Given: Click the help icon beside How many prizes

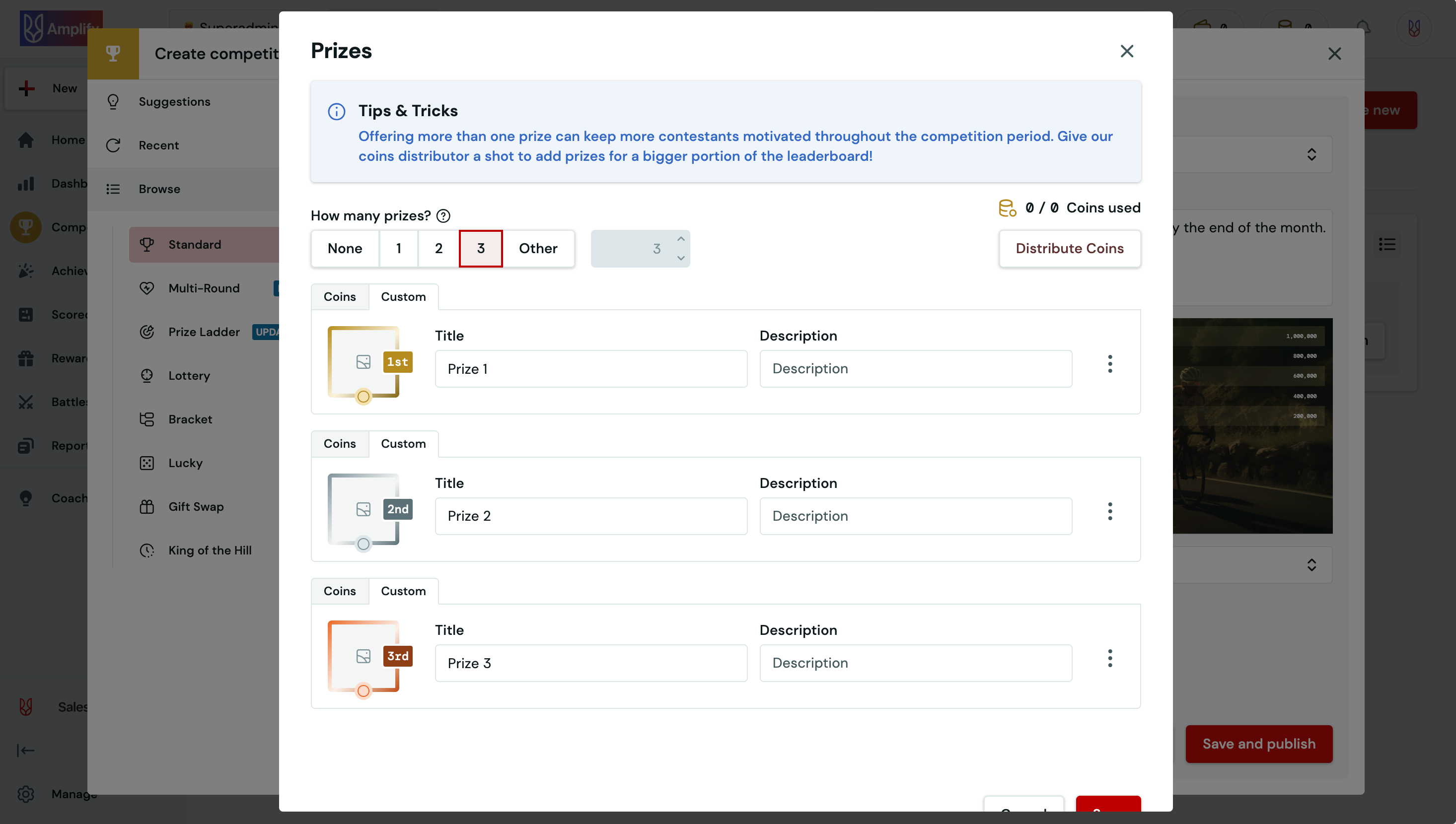Looking at the screenshot, I should [x=443, y=215].
